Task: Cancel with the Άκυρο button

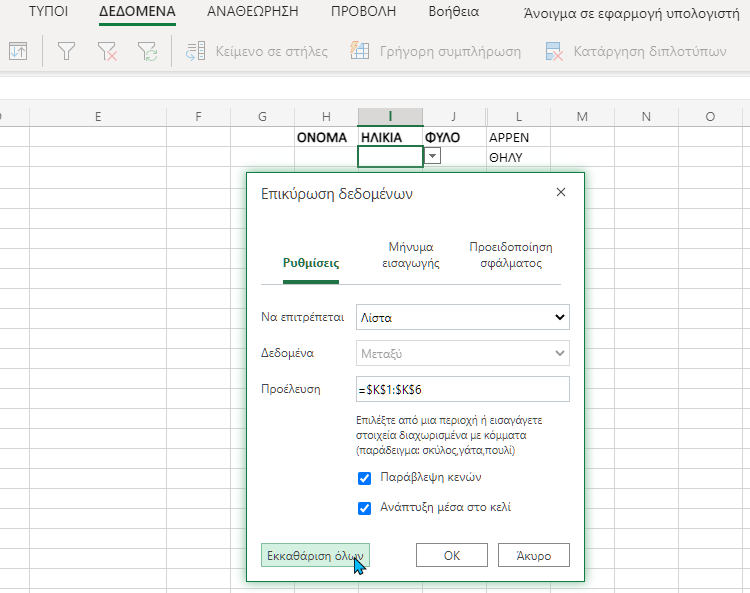Action: click(x=534, y=555)
